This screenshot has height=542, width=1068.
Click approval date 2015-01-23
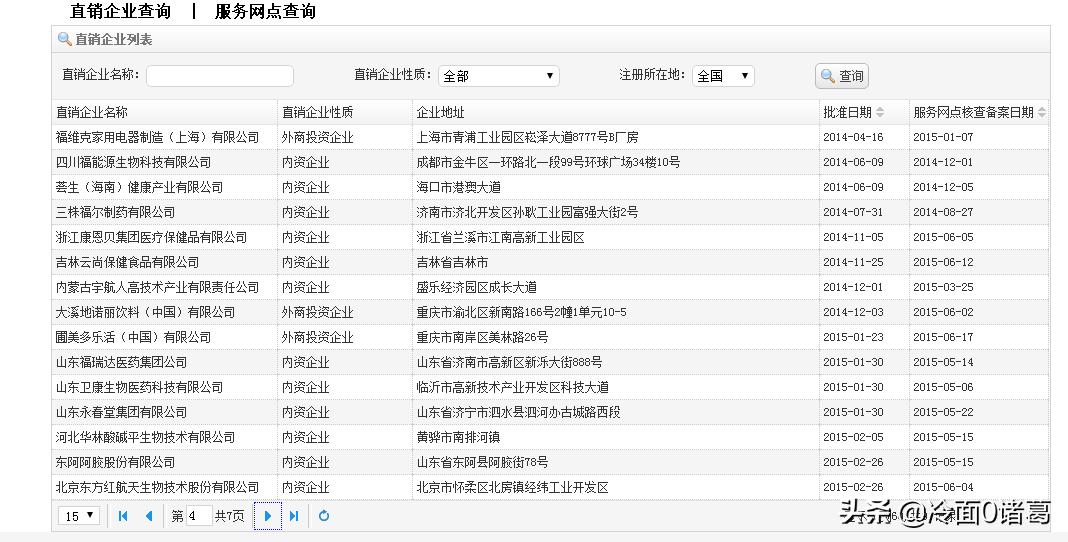tap(853, 337)
